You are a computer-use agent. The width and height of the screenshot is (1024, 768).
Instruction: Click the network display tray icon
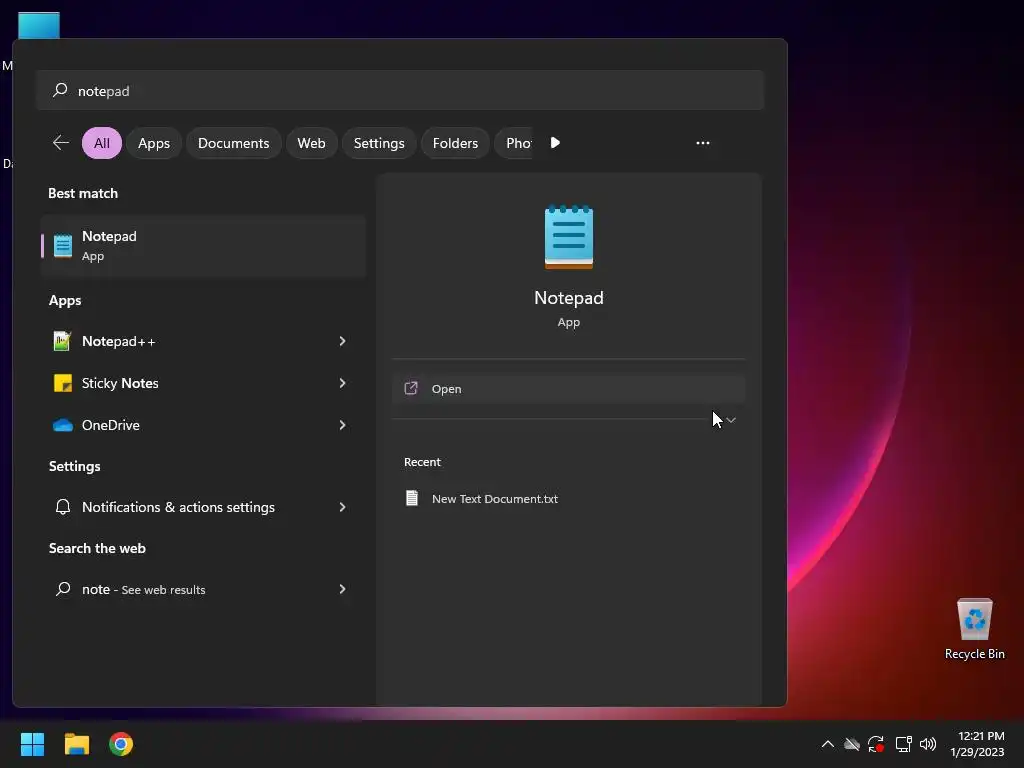pos(903,744)
